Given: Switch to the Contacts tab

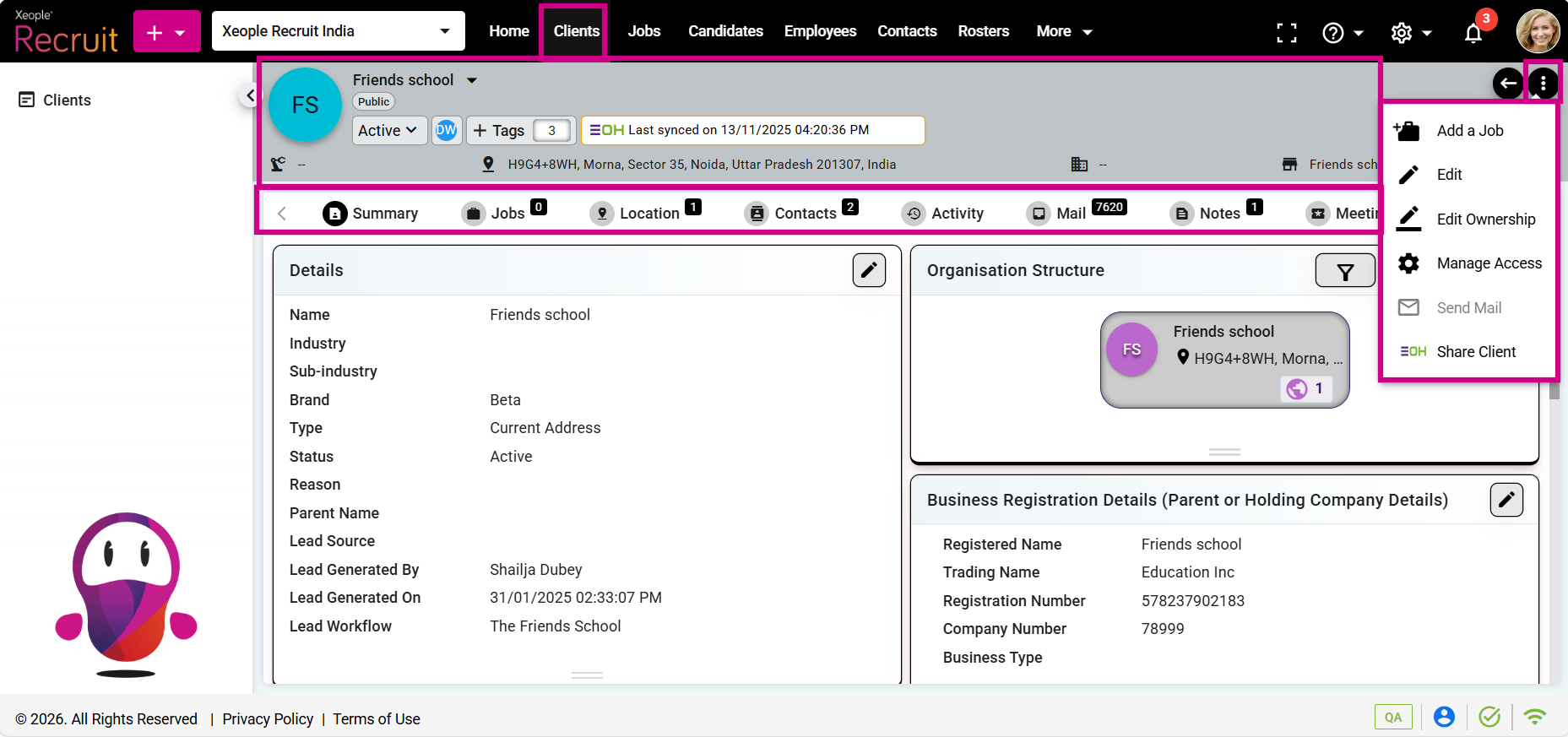Looking at the screenshot, I should pyautogui.click(x=802, y=214).
